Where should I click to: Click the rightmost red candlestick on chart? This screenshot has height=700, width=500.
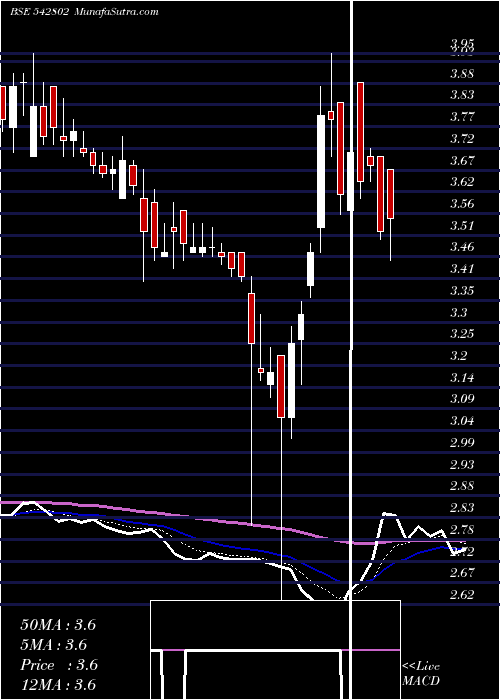(391, 194)
